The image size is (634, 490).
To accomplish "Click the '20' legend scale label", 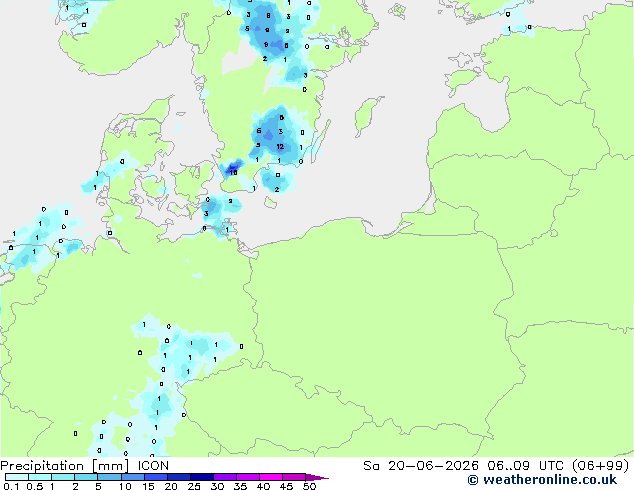I will 171,486.
